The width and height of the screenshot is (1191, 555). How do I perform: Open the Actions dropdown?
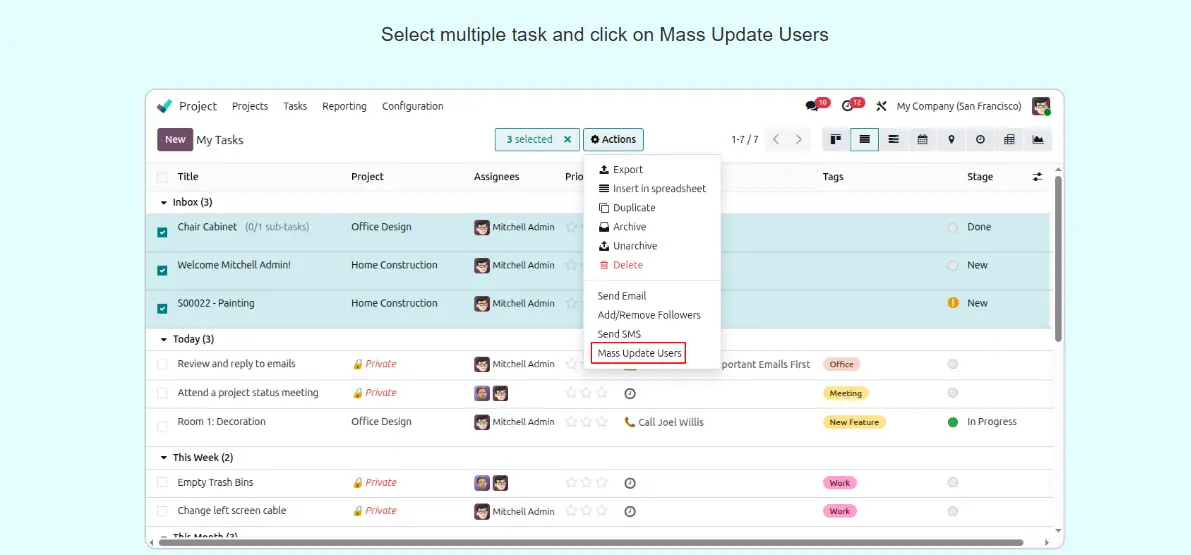tap(613, 140)
